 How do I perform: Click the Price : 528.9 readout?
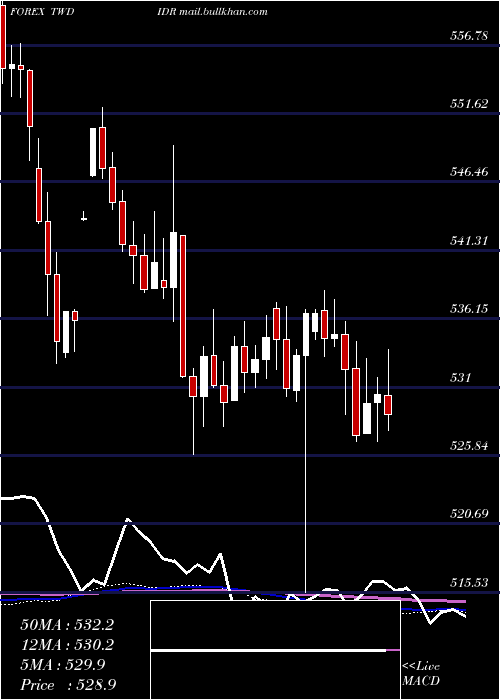coord(67,685)
